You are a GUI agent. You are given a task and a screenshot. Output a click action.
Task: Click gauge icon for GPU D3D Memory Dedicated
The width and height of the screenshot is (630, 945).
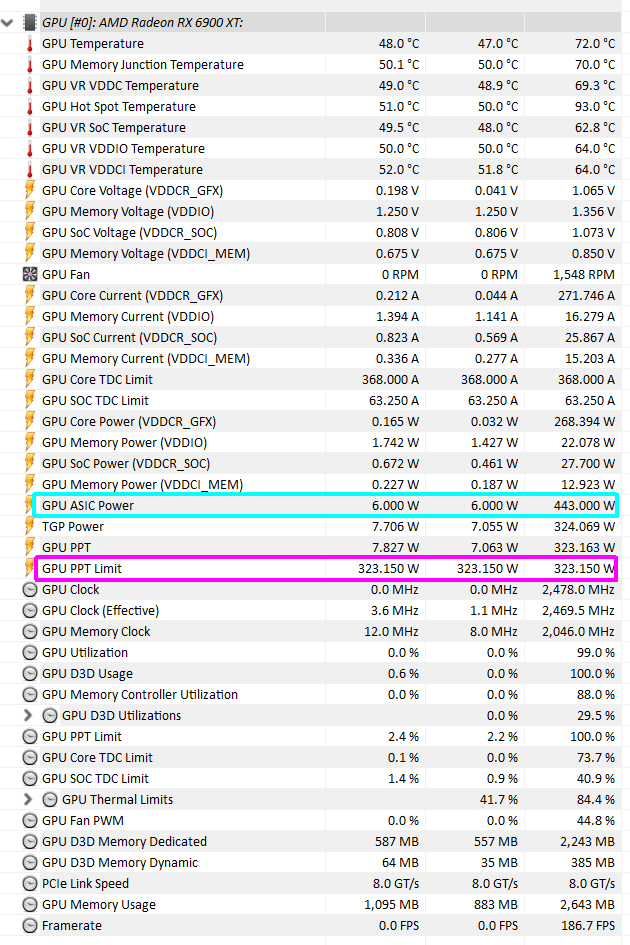pos(30,842)
